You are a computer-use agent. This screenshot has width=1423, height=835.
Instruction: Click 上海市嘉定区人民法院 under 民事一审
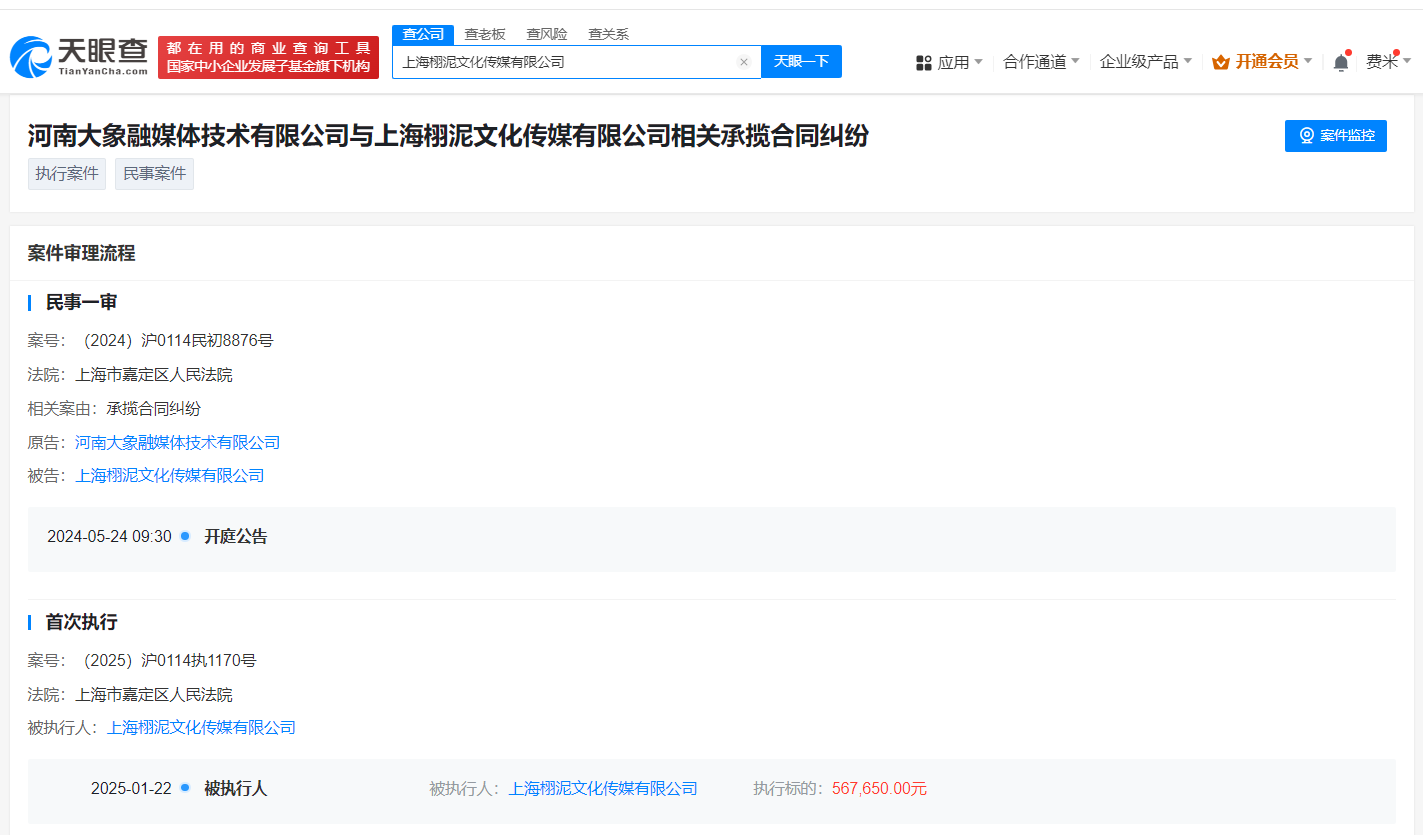point(154,375)
